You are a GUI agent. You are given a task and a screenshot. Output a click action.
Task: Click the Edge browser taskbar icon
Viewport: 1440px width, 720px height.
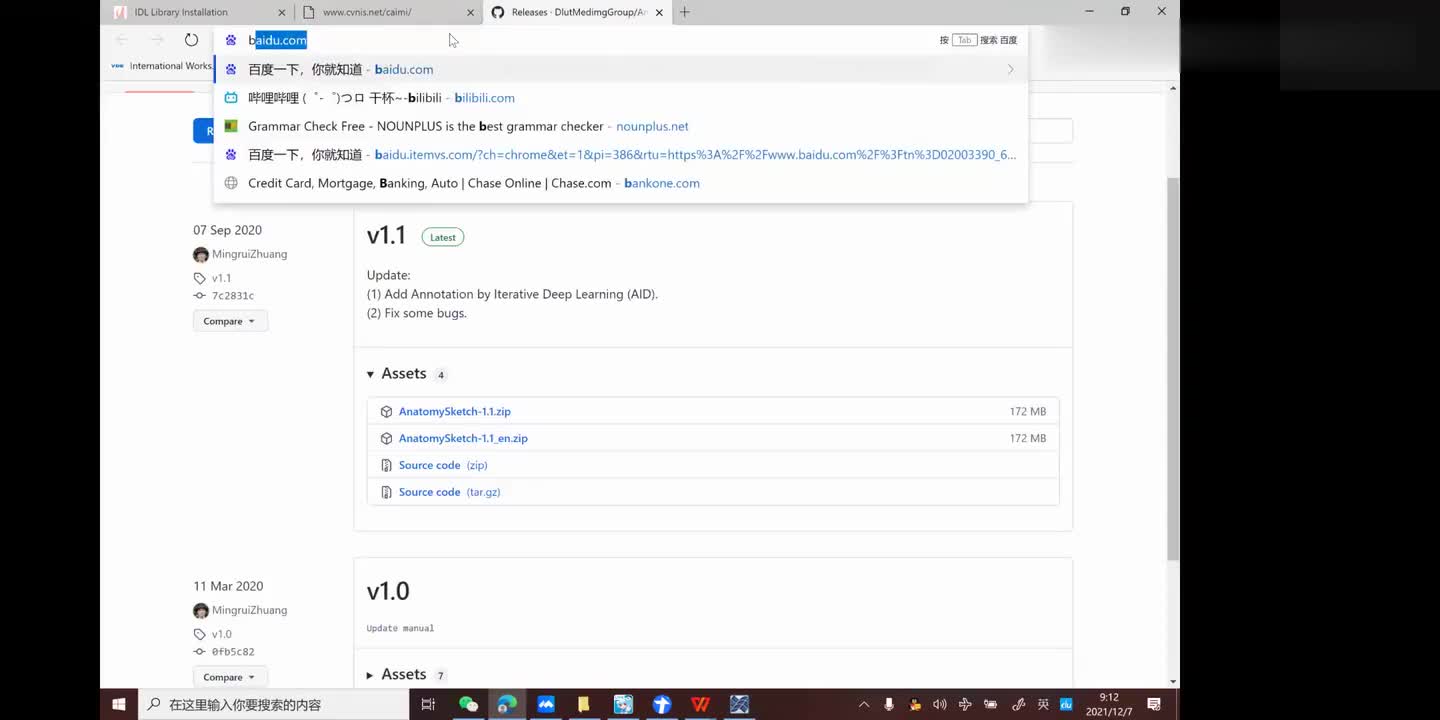click(x=507, y=704)
